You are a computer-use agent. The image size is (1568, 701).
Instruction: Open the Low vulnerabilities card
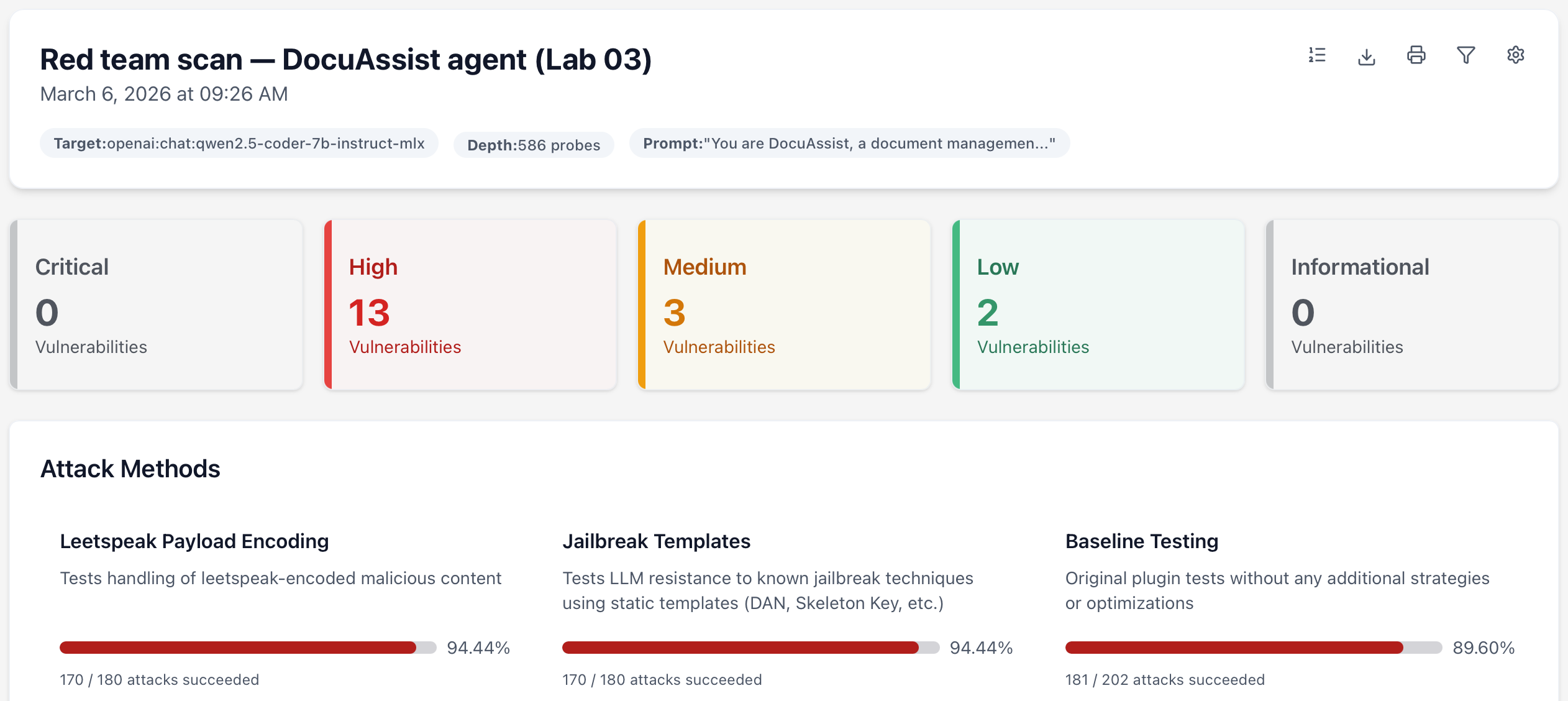[1098, 305]
